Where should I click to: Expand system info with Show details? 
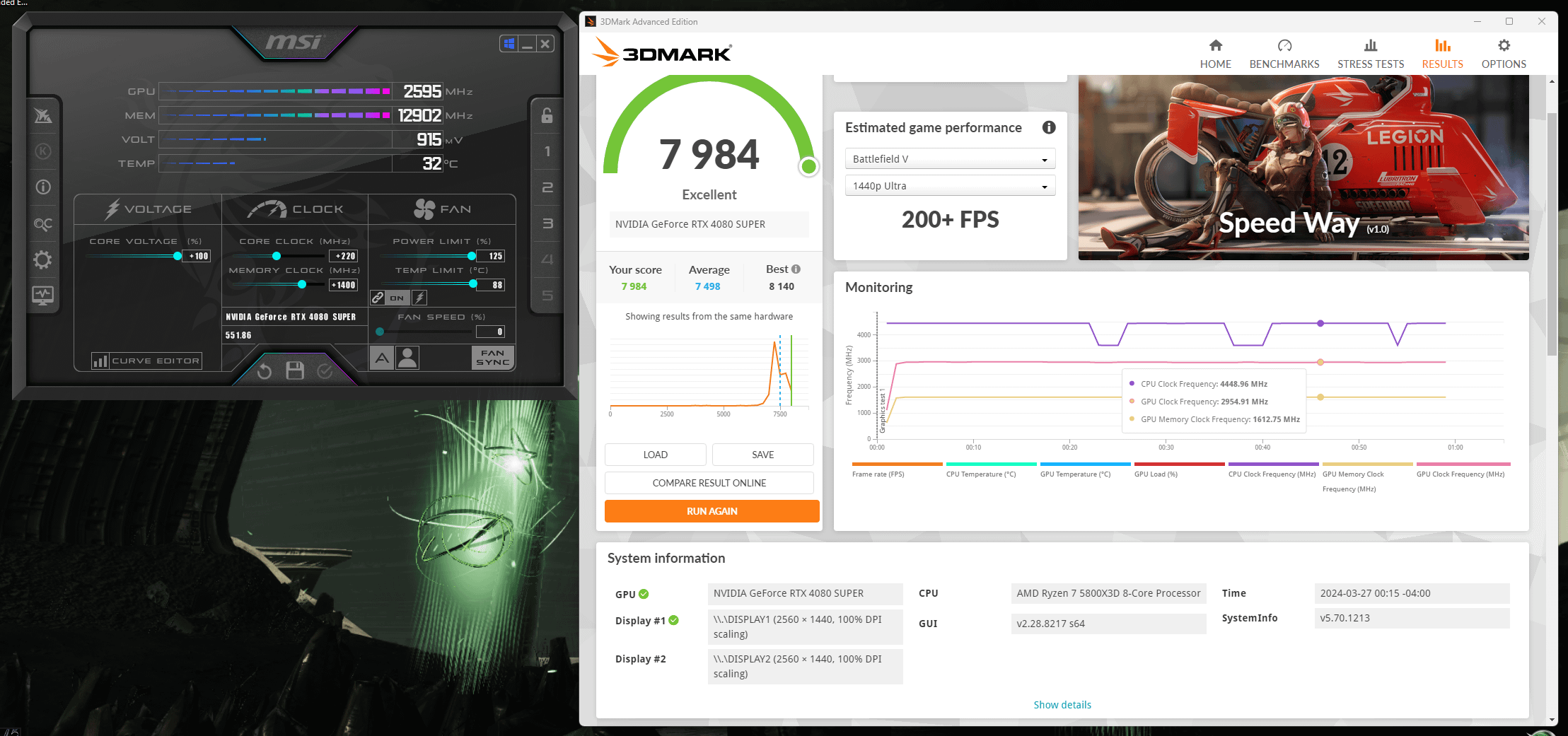1062,705
